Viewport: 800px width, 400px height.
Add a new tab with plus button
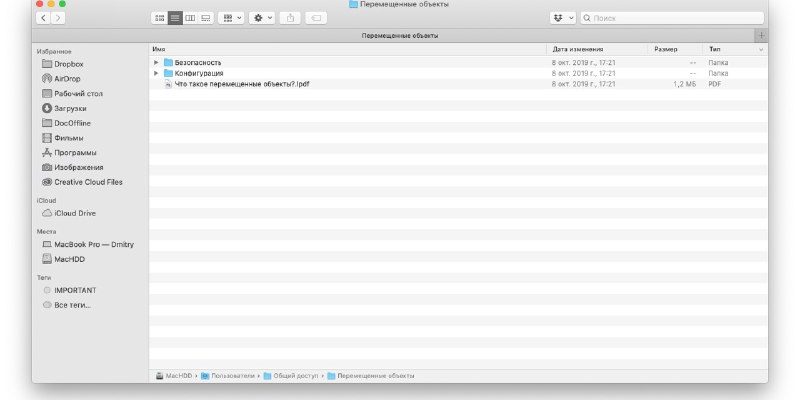point(762,35)
